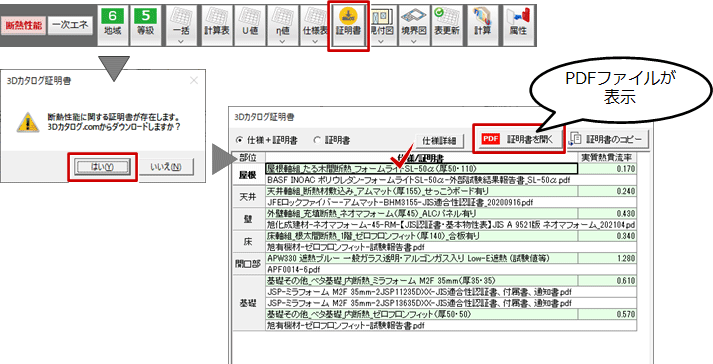Select the 旭有機材 pdf under 基礎
This screenshot has height=364, width=713.
pyautogui.click(x=451, y=326)
